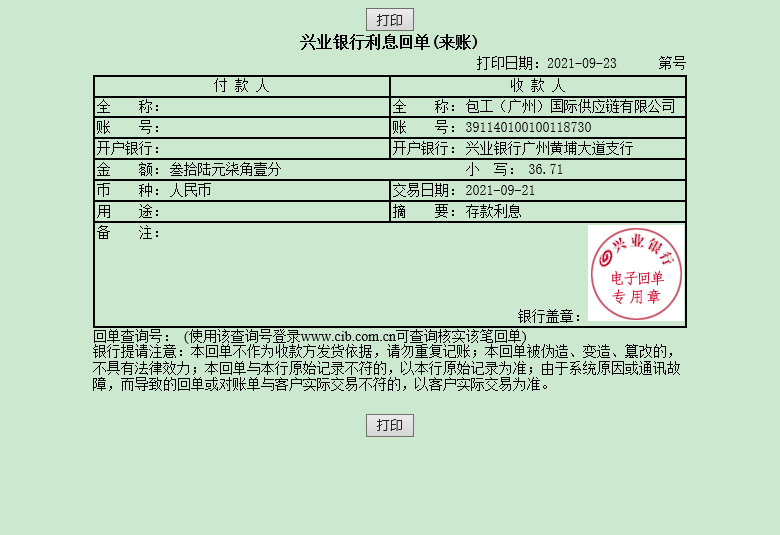
Task: Click the 用途 label
Action: coord(128,212)
